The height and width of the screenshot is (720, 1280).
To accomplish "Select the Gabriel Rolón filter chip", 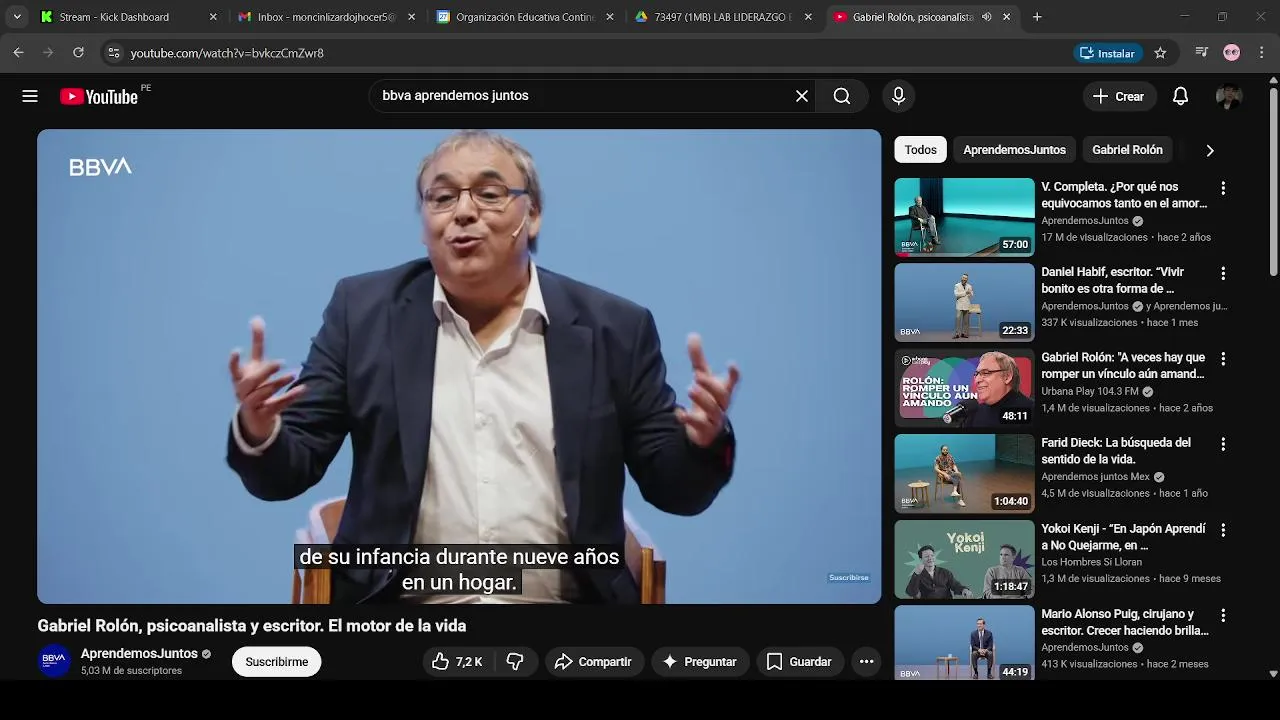I will [1127, 150].
